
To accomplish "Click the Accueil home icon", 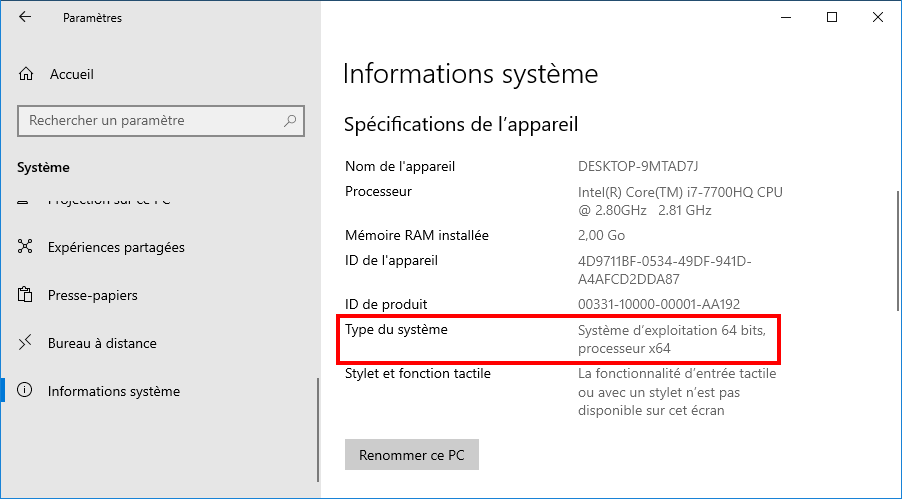I will coord(27,74).
